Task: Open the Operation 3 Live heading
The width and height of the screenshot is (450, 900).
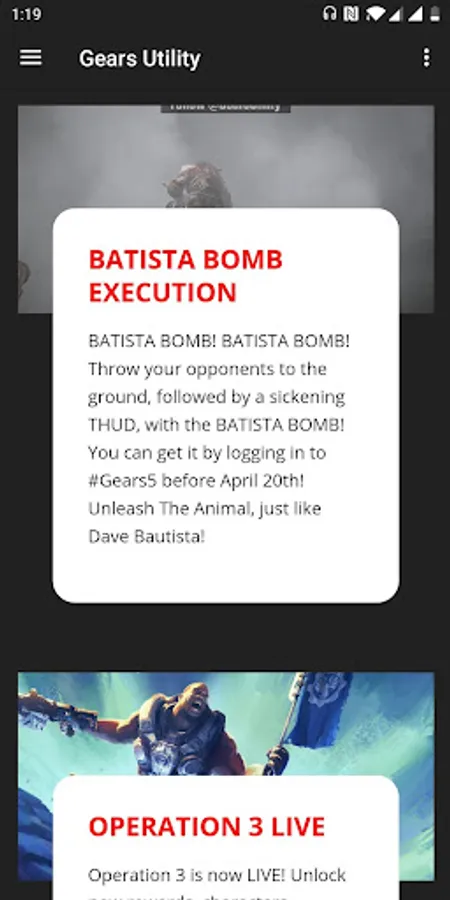Action: click(x=207, y=827)
